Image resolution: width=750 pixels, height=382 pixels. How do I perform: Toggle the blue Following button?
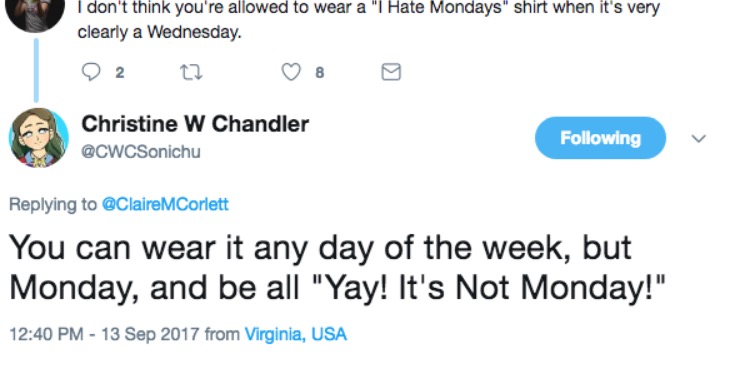pyautogui.click(x=600, y=138)
